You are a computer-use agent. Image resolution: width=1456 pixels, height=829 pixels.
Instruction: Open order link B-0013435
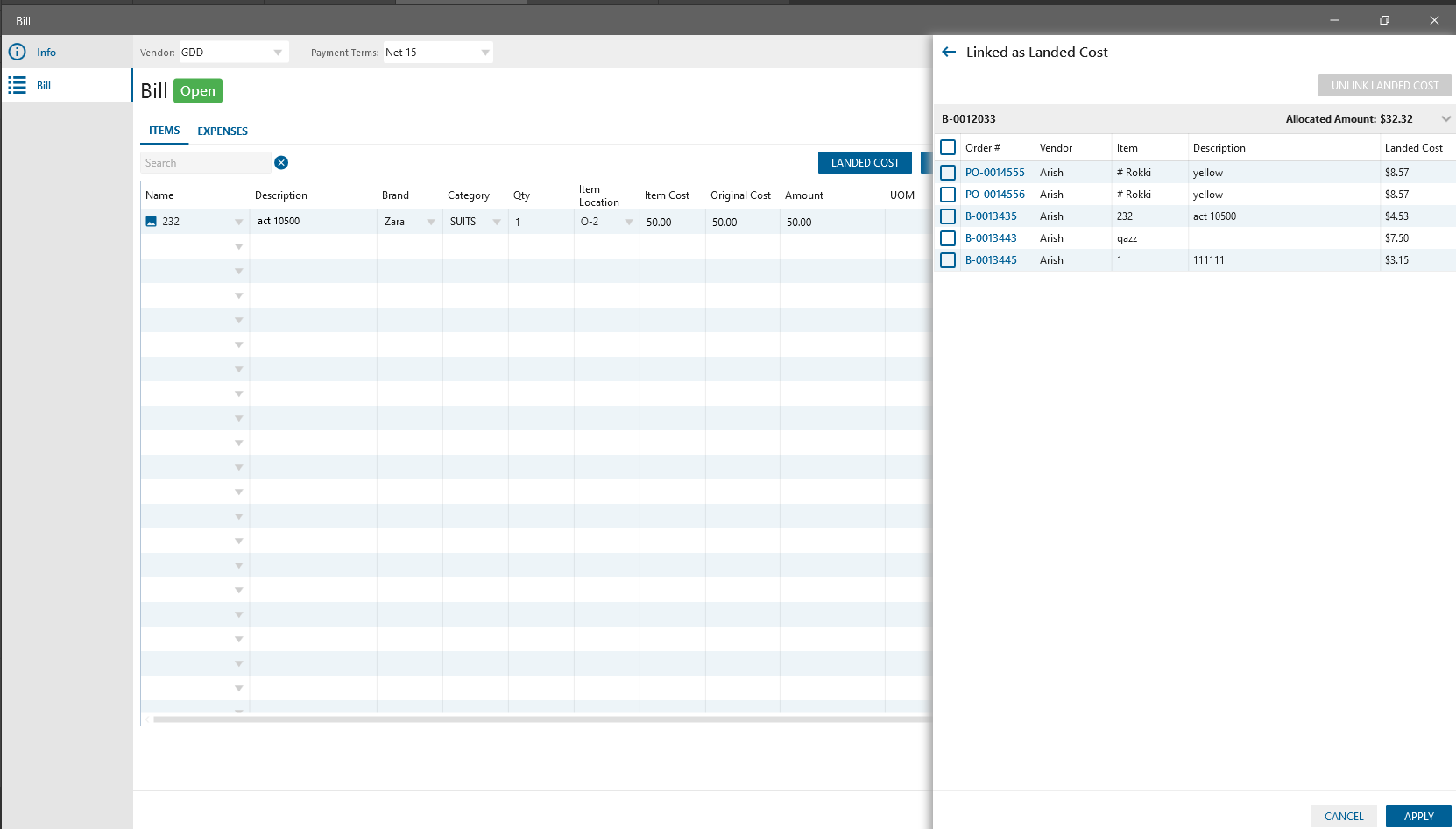pos(991,216)
